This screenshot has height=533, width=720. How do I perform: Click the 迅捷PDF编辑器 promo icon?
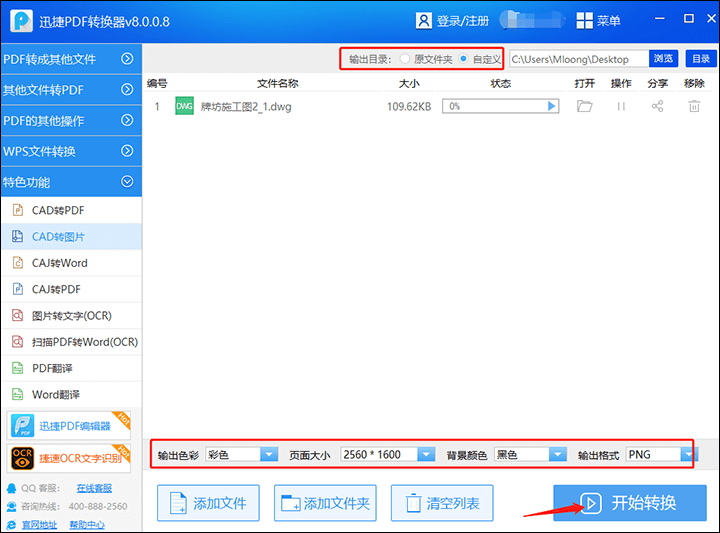tap(22, 425)
